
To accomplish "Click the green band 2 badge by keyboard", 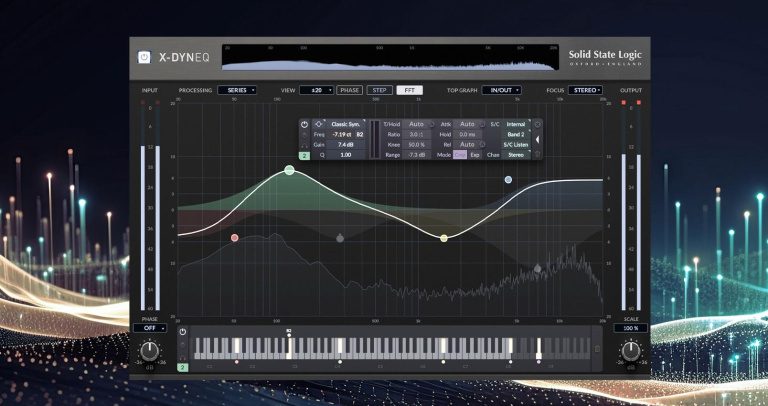I will point(183,367).
